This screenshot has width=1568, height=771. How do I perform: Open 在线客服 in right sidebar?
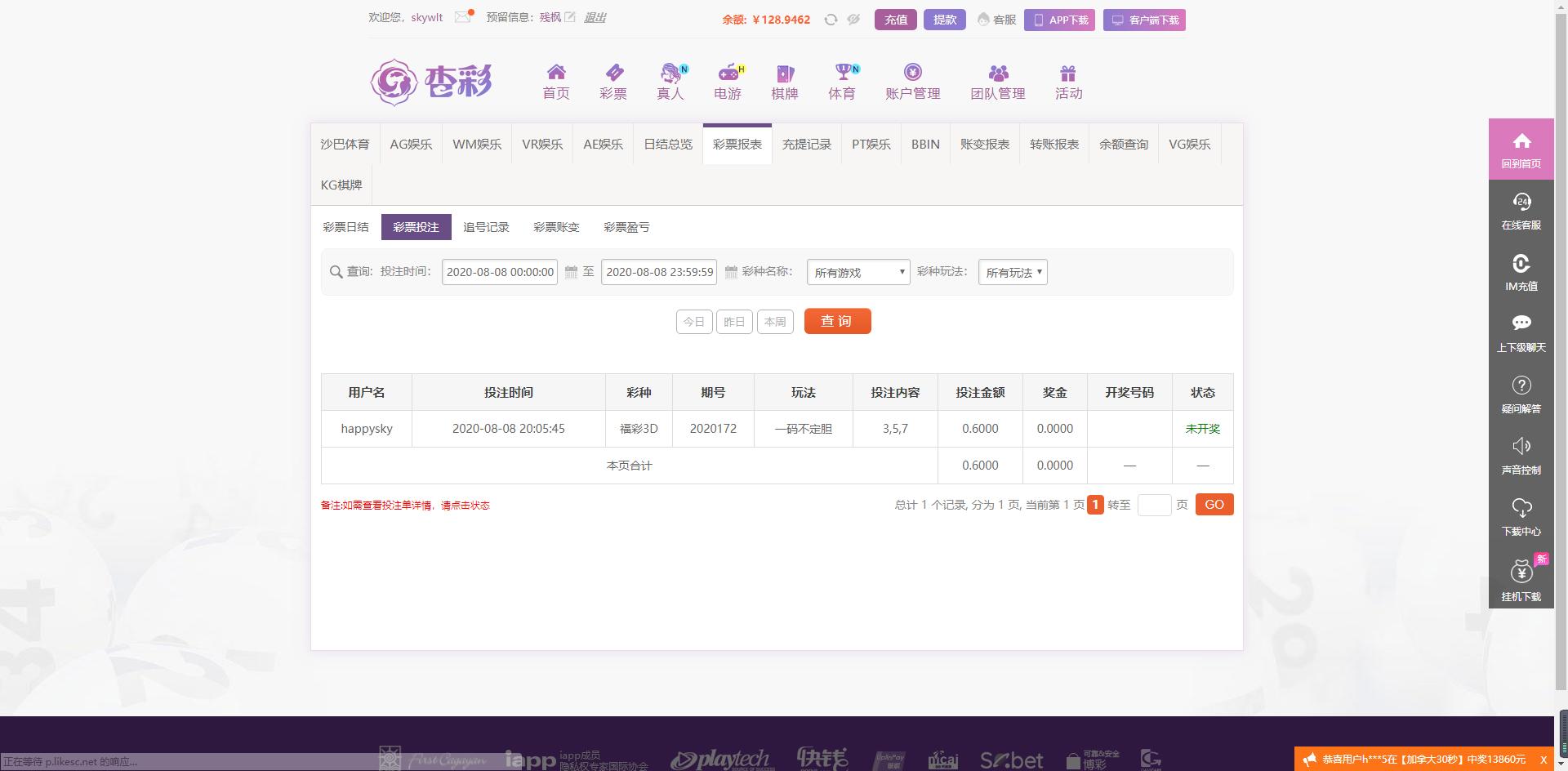[1521, 212]
